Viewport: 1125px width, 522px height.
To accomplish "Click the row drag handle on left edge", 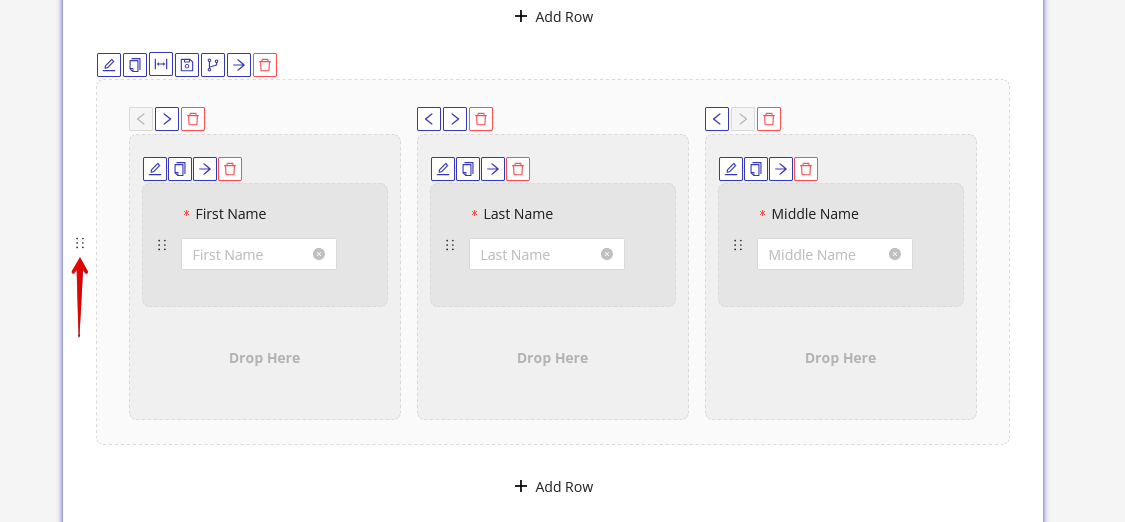I will (x=80, y=243).
